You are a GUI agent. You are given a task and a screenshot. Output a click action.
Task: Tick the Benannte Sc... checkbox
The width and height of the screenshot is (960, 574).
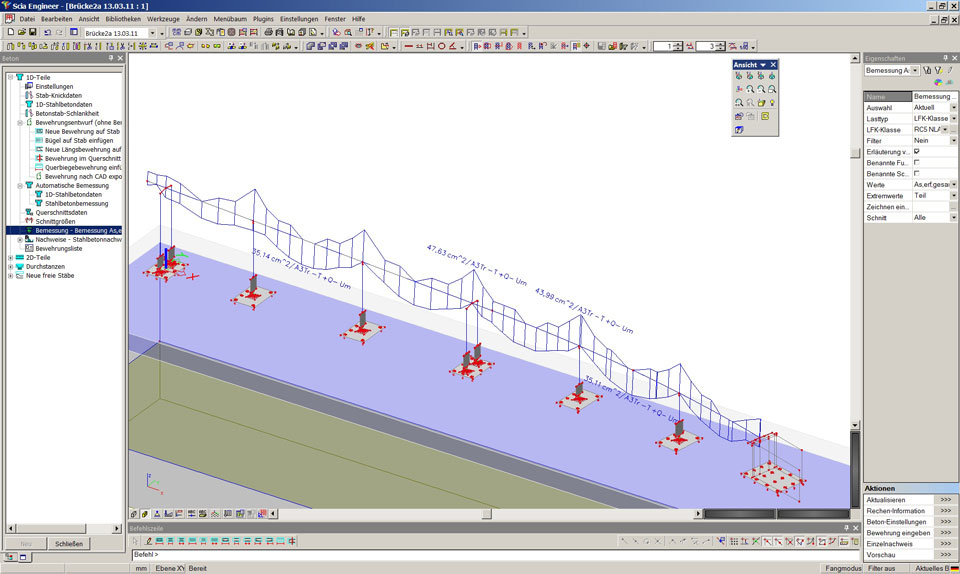pos(917,173)
